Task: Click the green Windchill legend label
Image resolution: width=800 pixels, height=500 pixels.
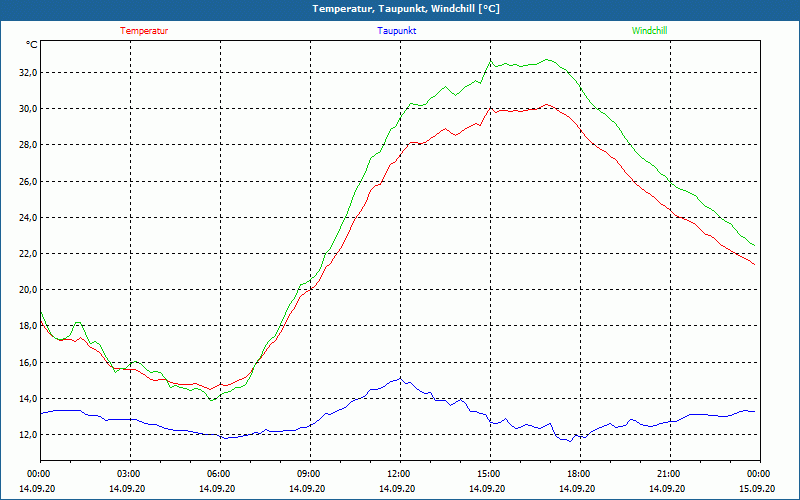Action: coord(649,31)
